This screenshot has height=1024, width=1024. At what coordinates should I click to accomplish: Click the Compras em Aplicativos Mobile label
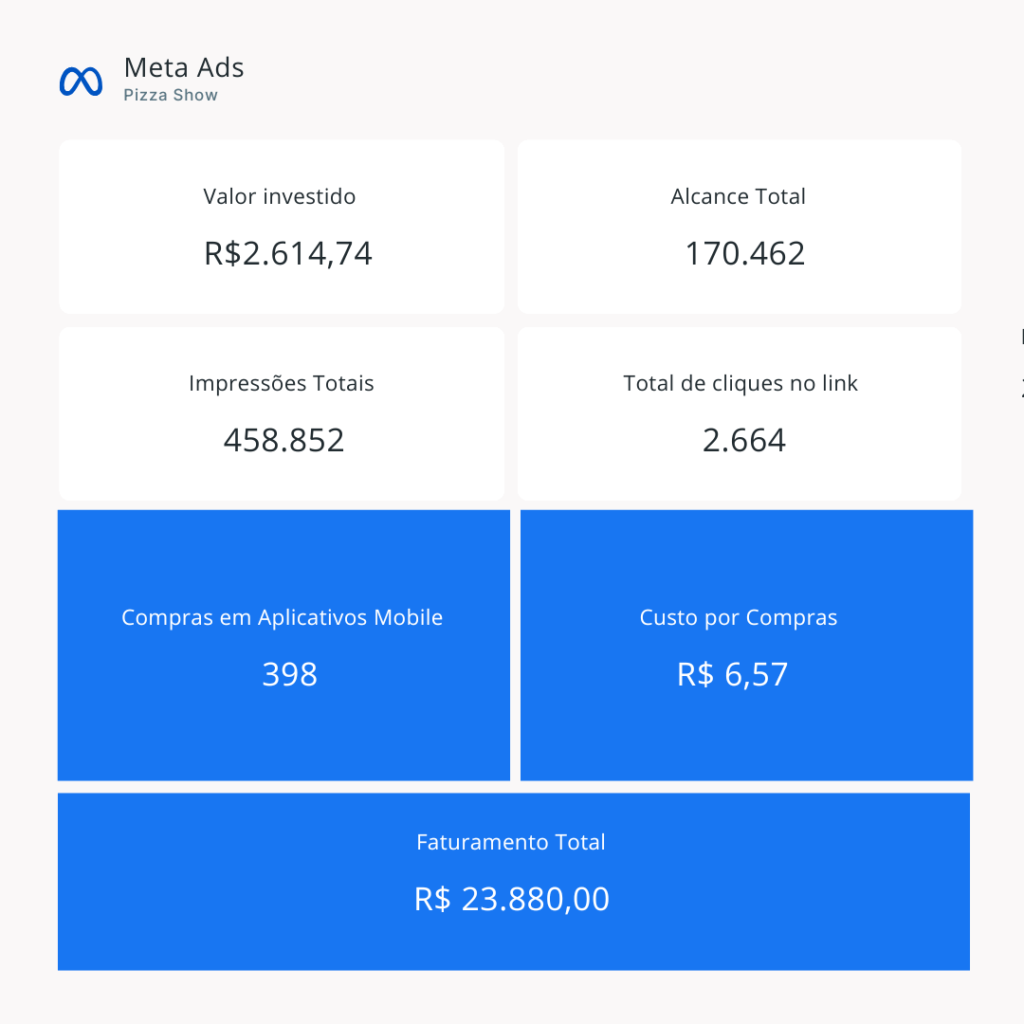tap(282, 618)
